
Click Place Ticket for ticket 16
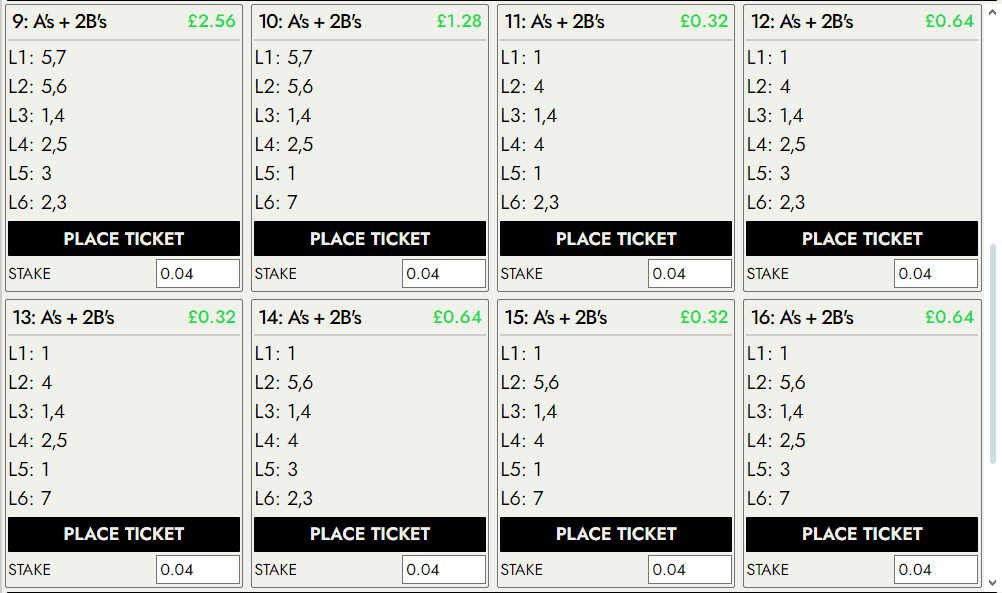[x=862, y=534]
